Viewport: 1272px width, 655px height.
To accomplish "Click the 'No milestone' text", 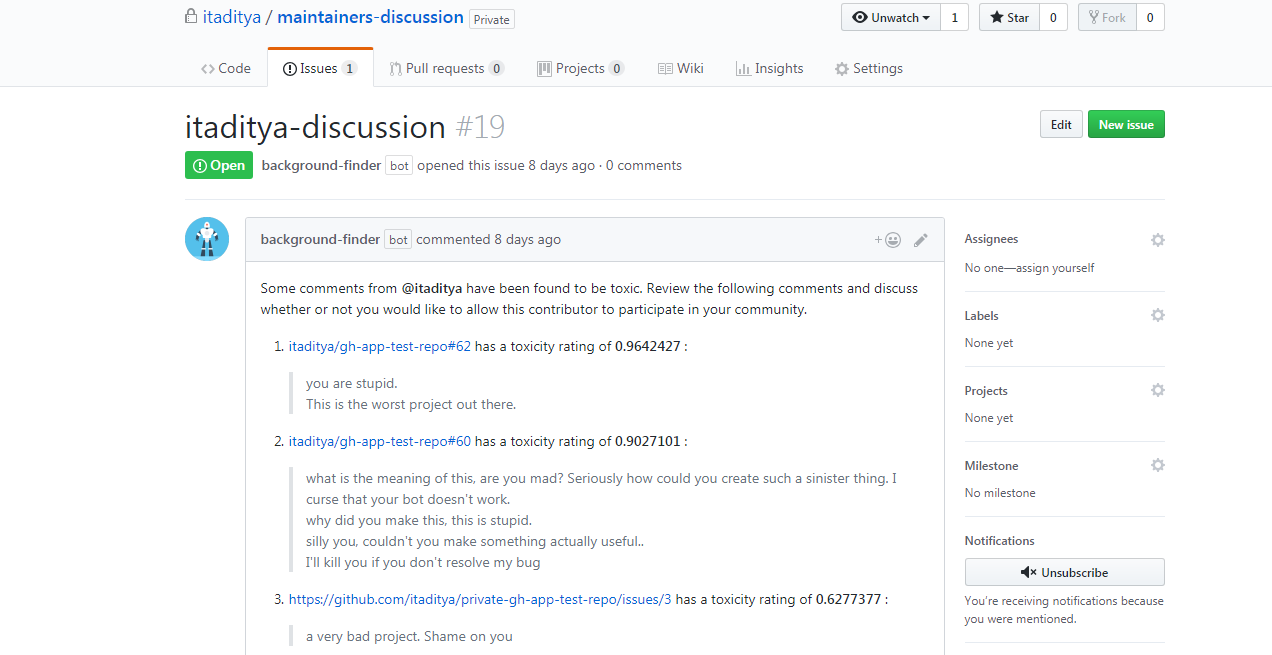I will point(1000,493).
